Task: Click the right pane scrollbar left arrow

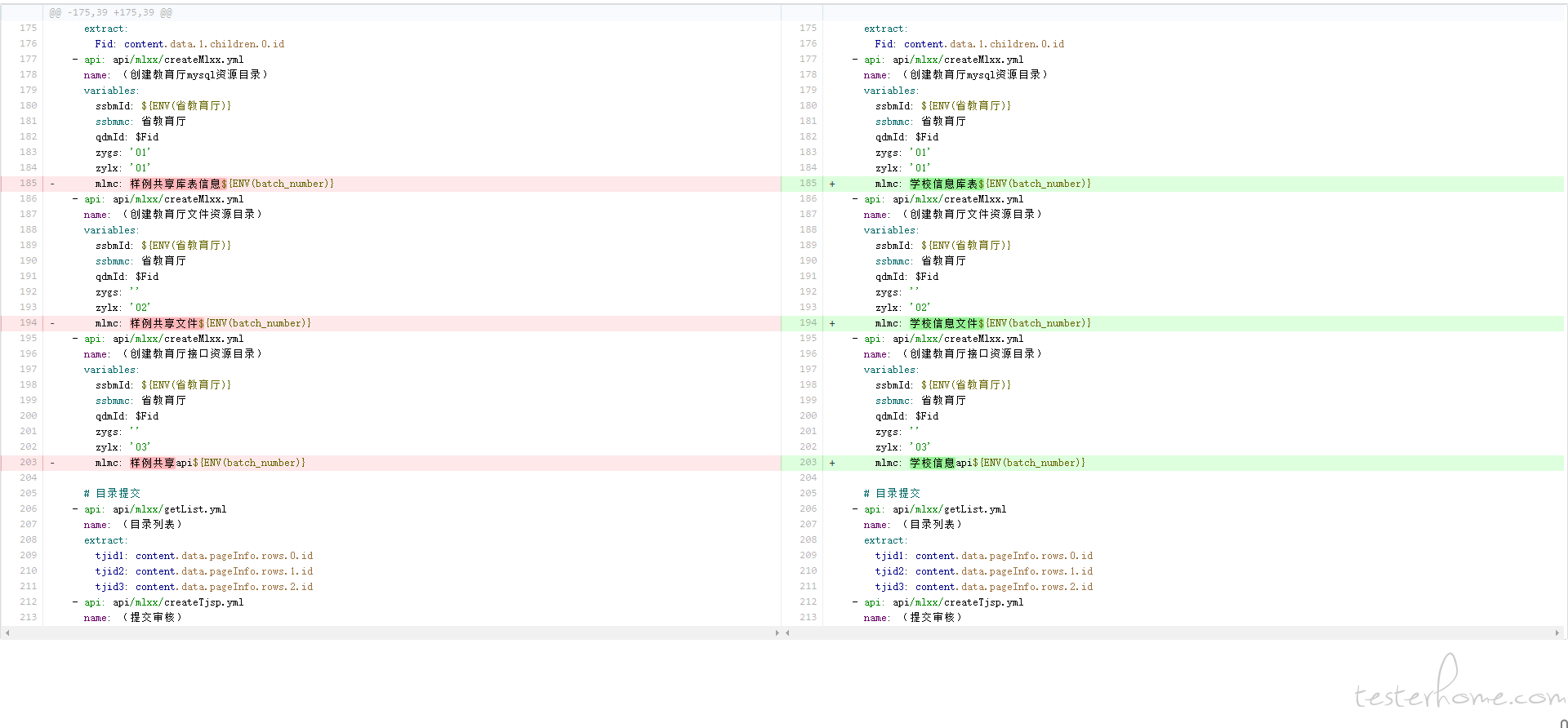Action: click(787, 633)
